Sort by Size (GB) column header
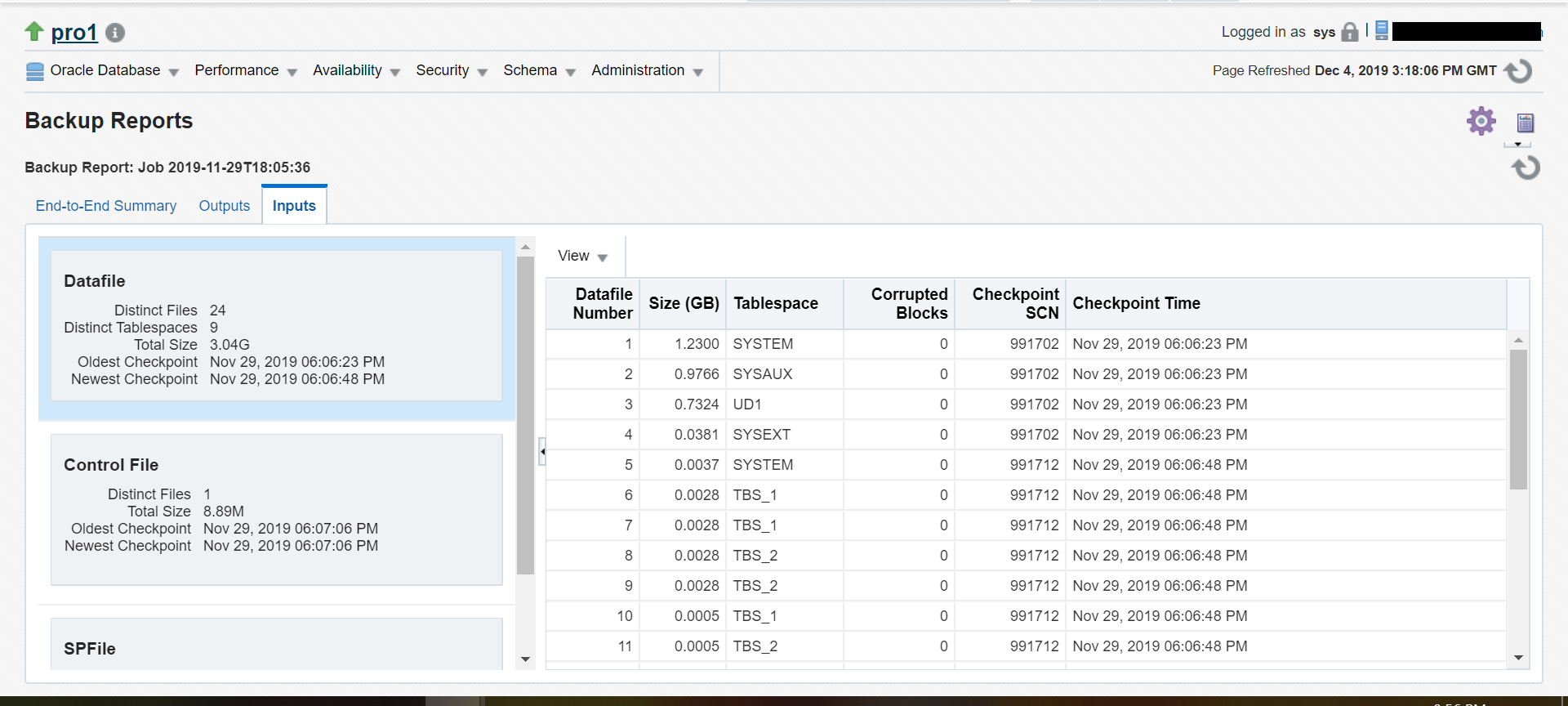 (x=684, y=303)
